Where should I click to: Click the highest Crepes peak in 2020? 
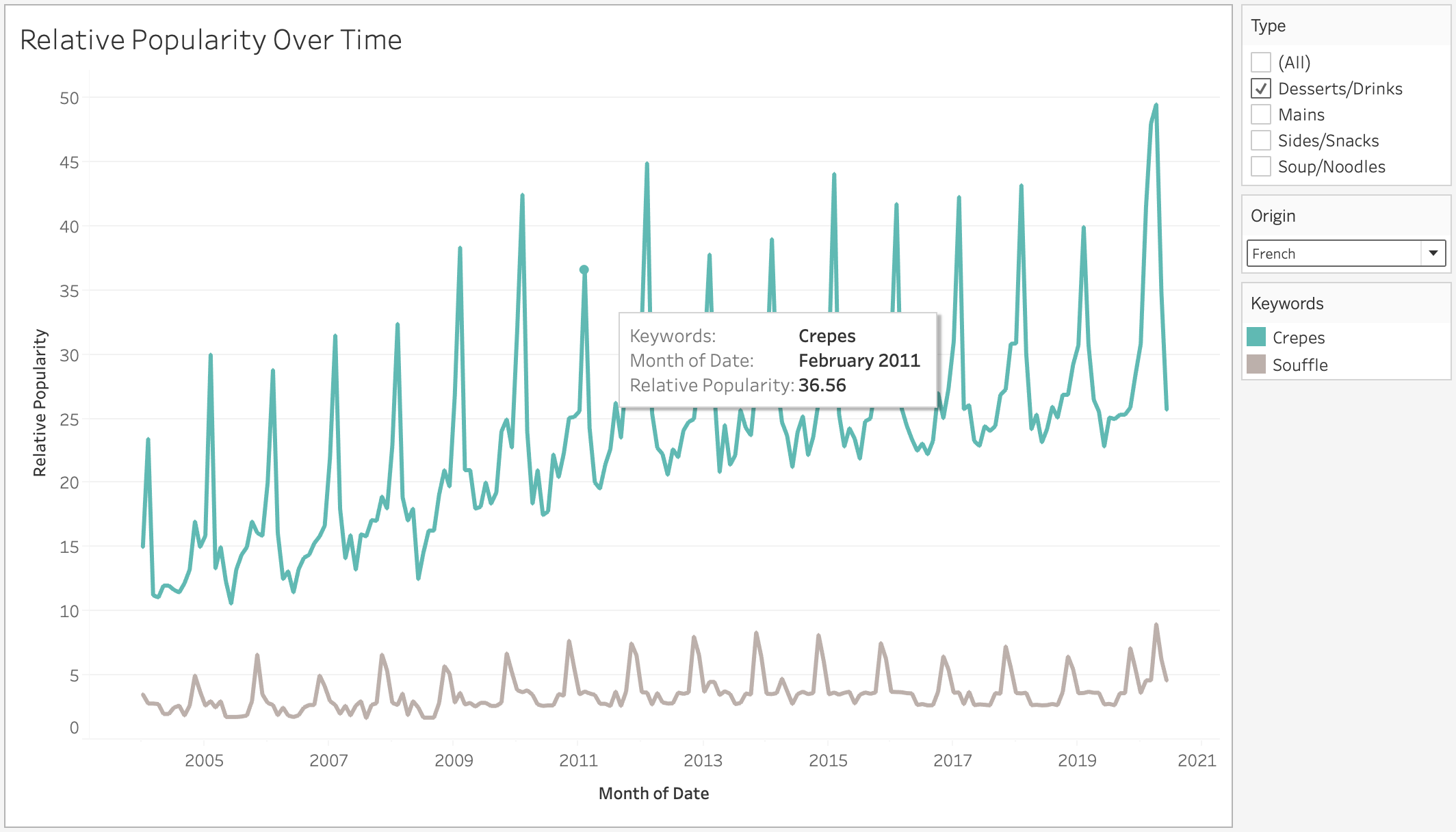tap(1156, 105)
